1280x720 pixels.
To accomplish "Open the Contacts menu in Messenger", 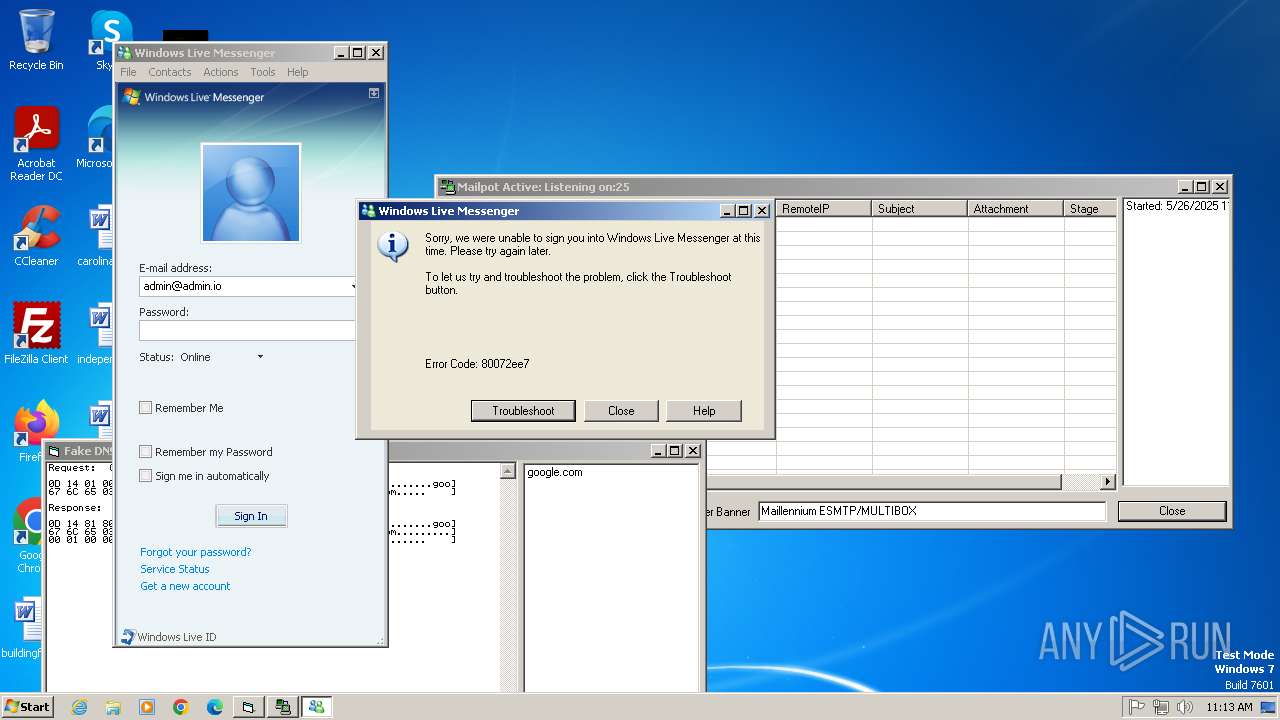I will tap(170, 72).
